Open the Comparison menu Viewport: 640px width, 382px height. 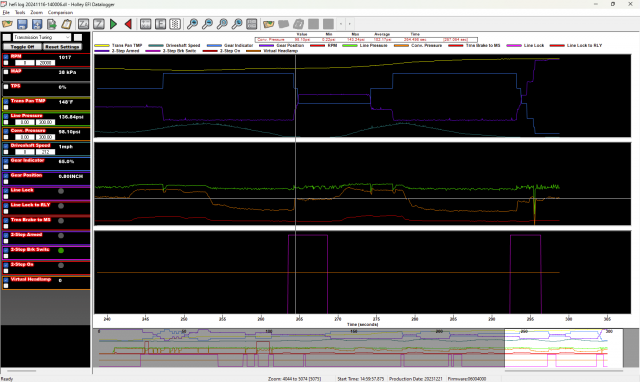(60, 13)
